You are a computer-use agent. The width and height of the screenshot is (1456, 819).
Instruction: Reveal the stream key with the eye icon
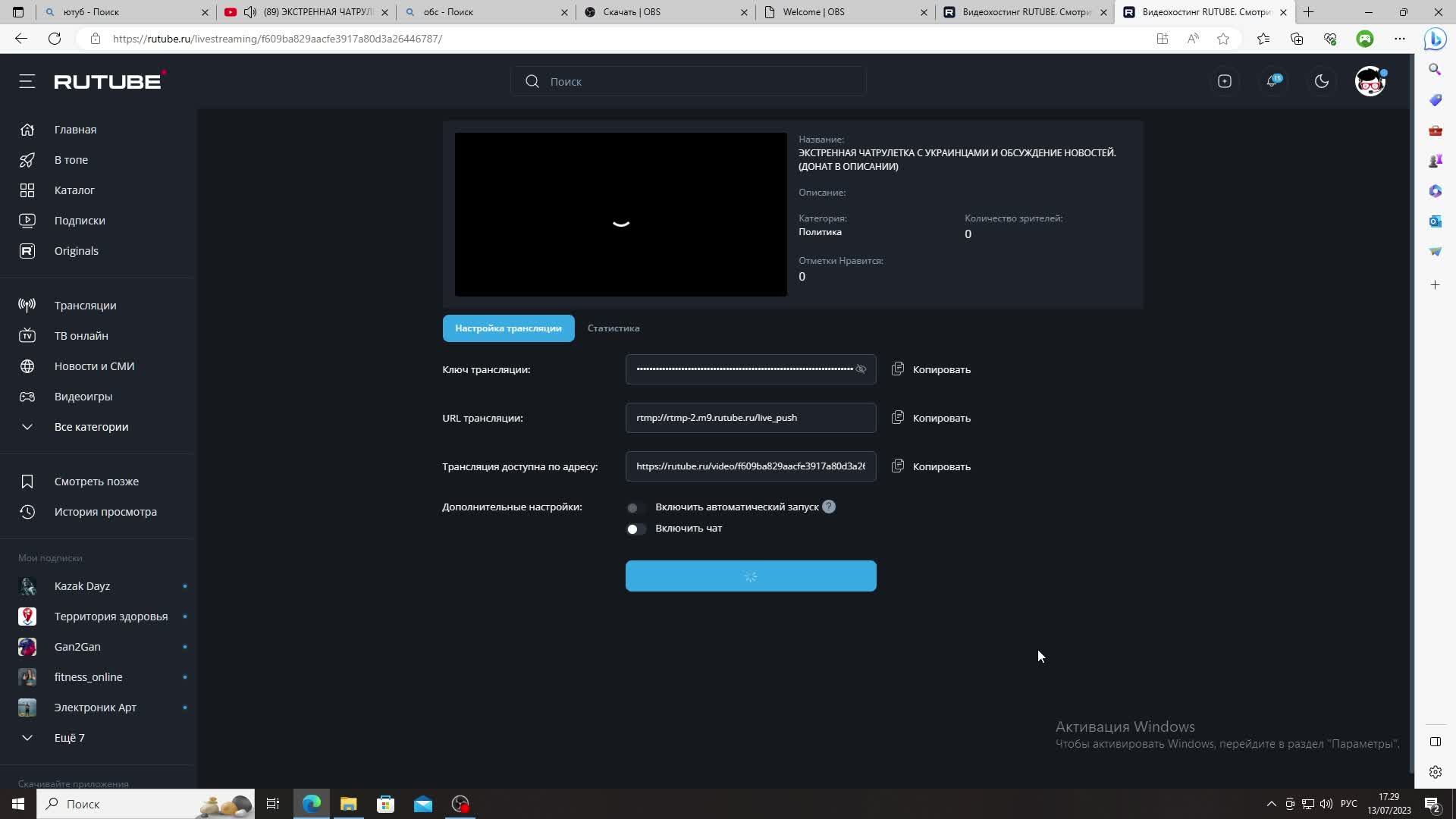click(x=861, y=369)
